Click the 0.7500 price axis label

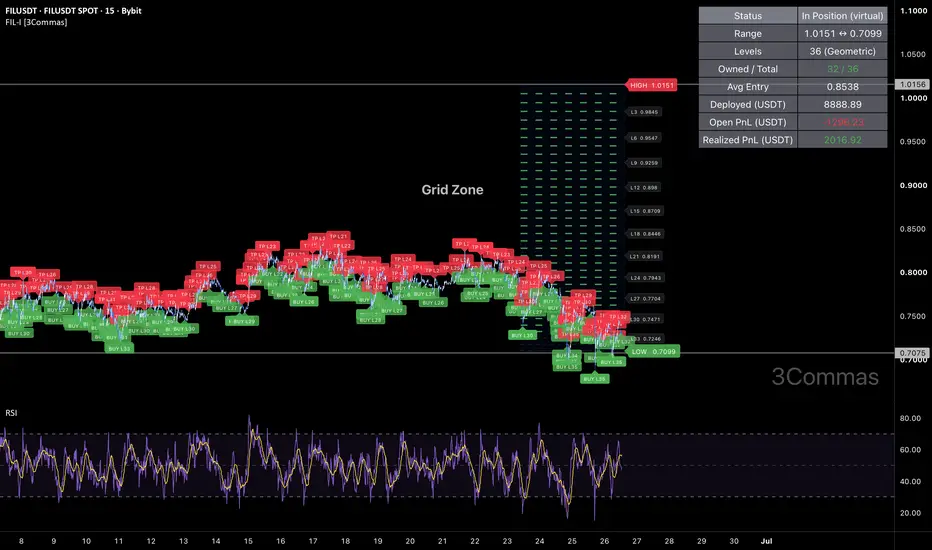coord(913,316)
